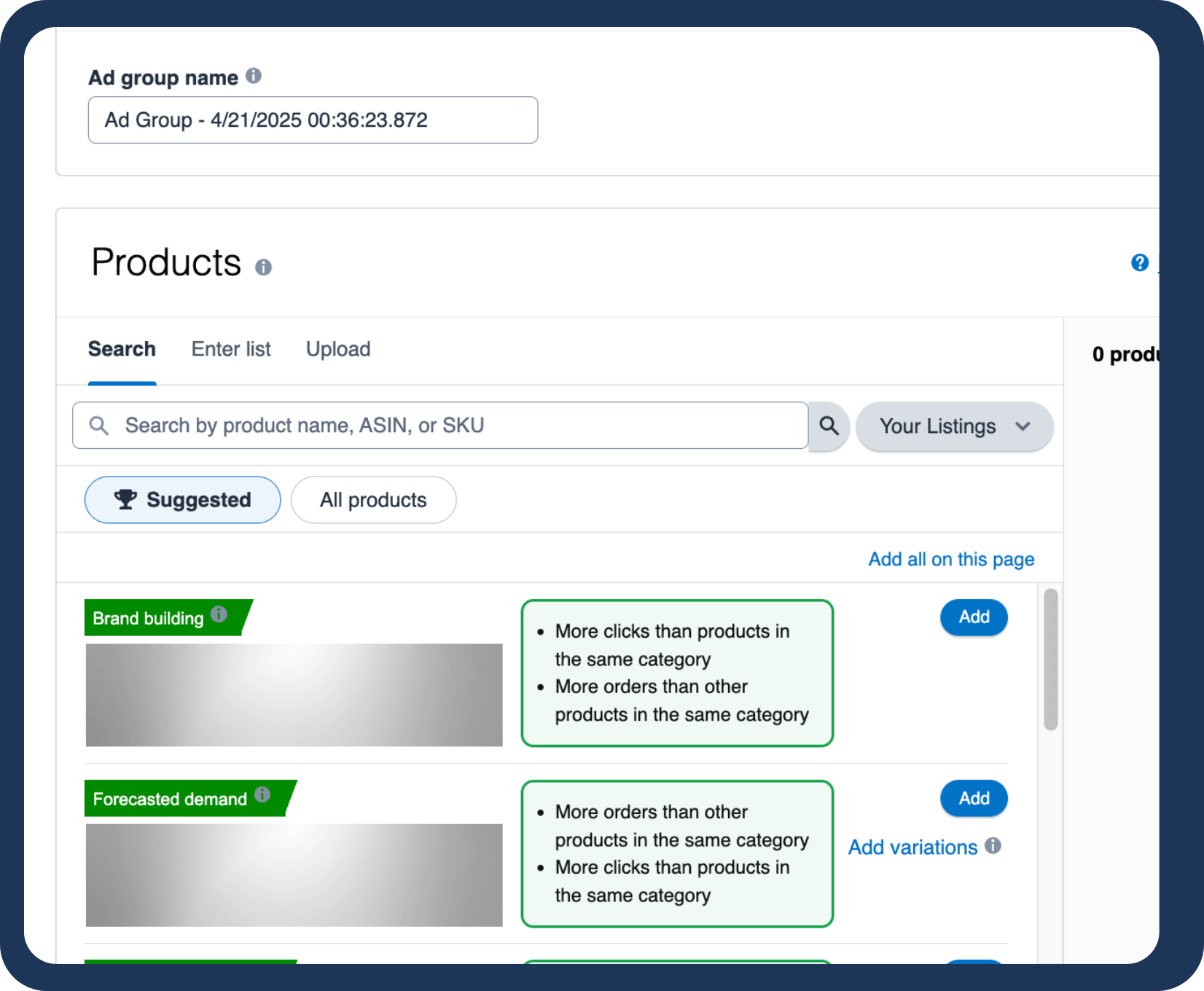Open the blue help question mark icon
The image size is (1204, 991).
[x=1140, y=262]
